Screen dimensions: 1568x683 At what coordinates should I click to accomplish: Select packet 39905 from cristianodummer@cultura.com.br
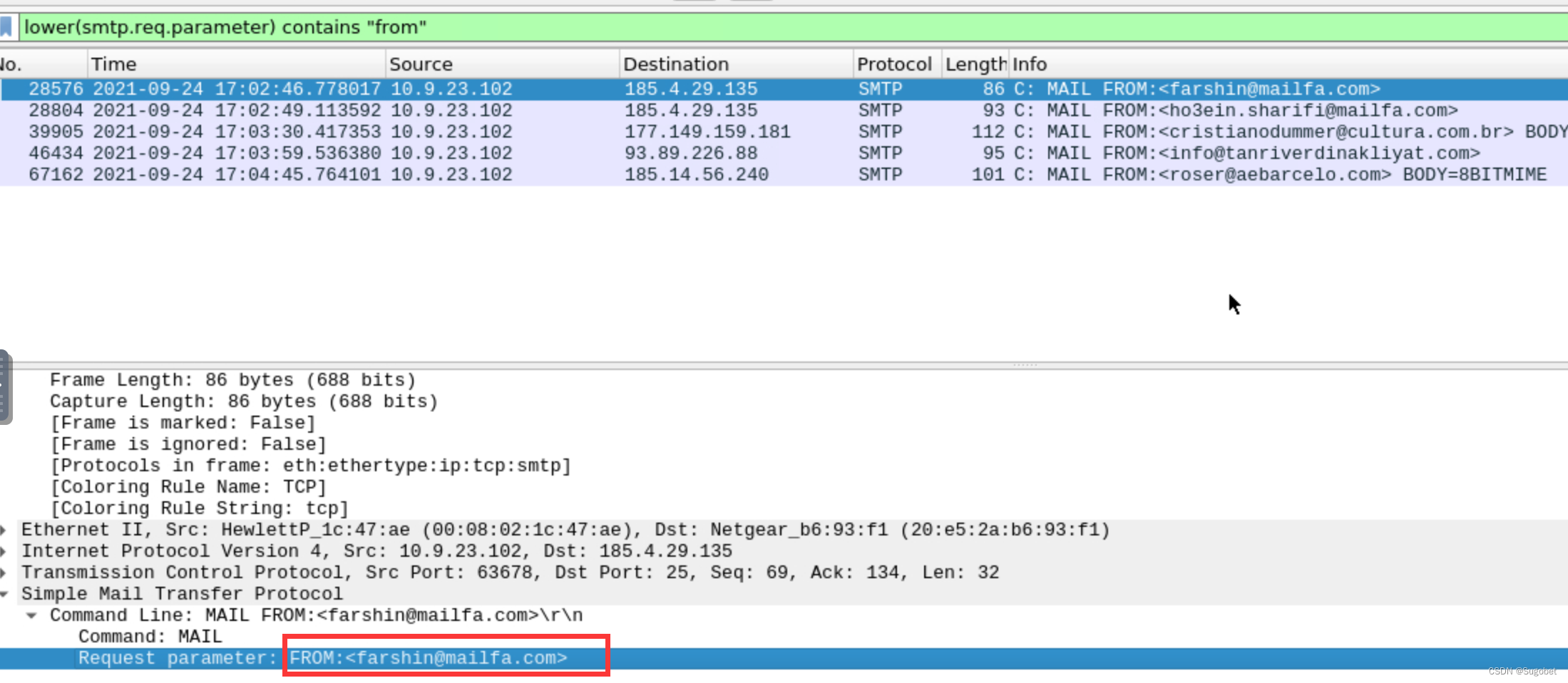(x=784, y=132)
